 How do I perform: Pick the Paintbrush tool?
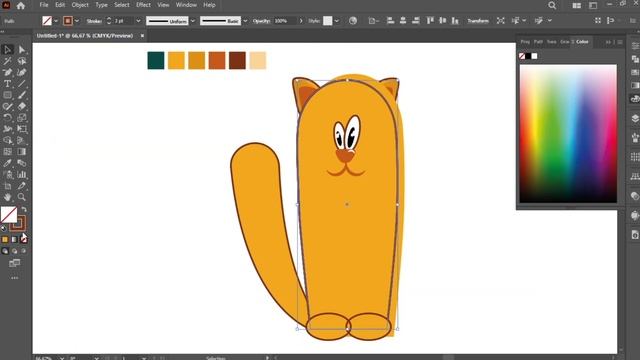coord(22,95)
